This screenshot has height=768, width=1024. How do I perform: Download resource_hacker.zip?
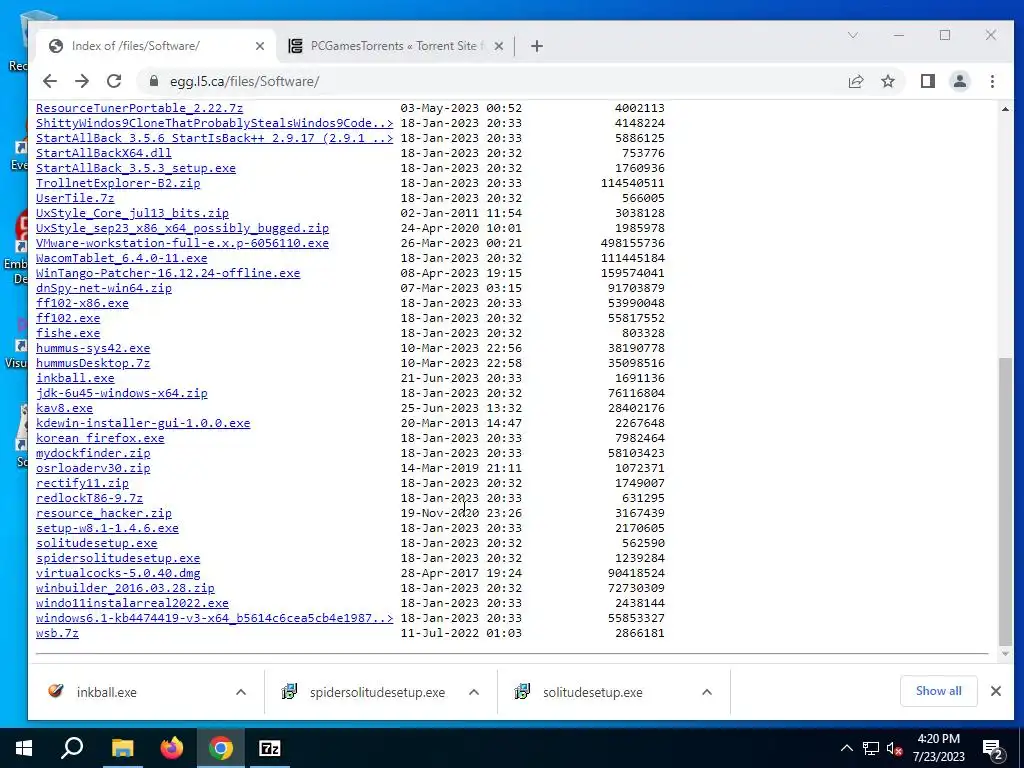click(x=104, y=513)
